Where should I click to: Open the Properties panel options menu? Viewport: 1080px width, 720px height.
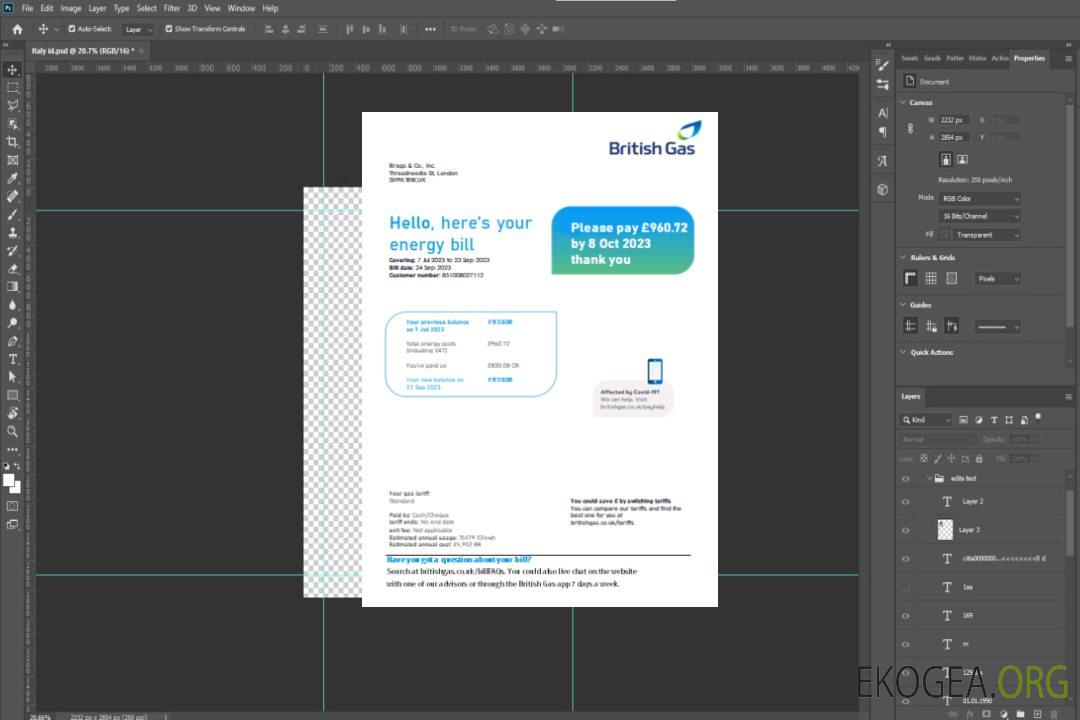(1068, 59)
